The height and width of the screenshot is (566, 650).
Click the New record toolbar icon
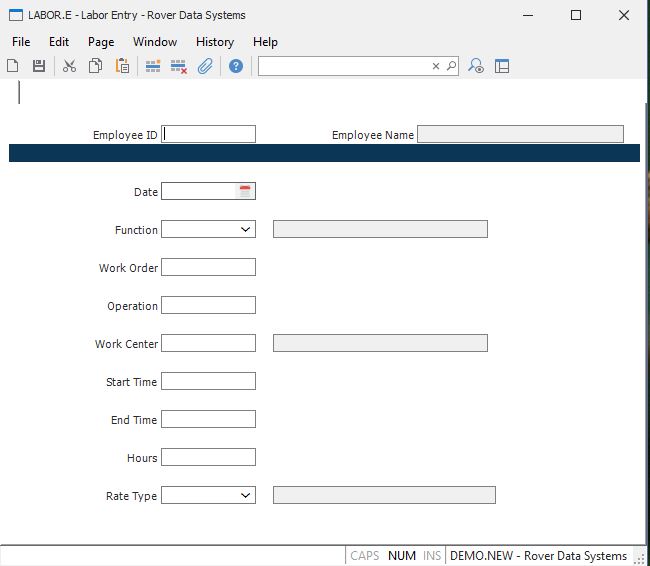click(x=13, y=66)
